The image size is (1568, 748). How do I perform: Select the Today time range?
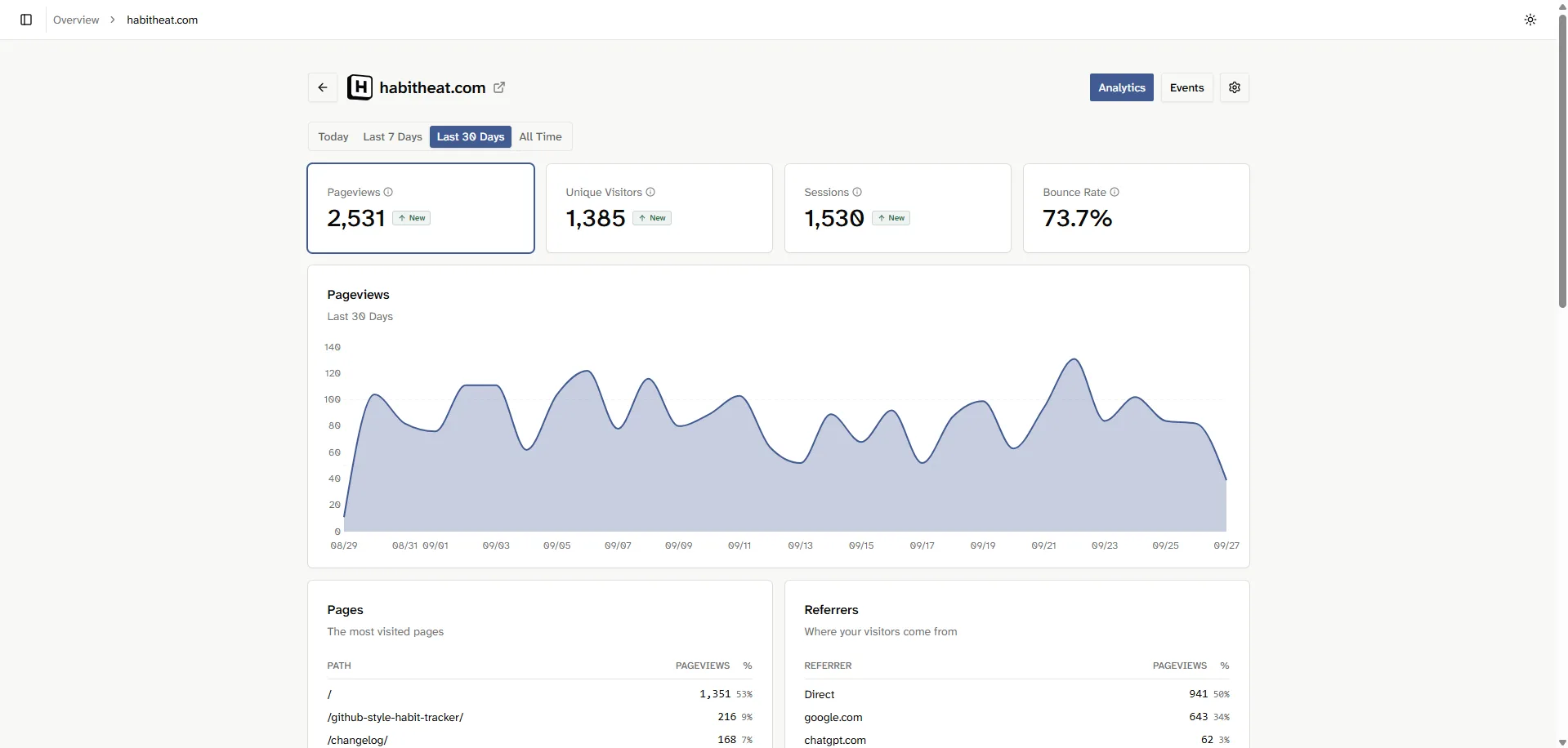pos(333,136)
